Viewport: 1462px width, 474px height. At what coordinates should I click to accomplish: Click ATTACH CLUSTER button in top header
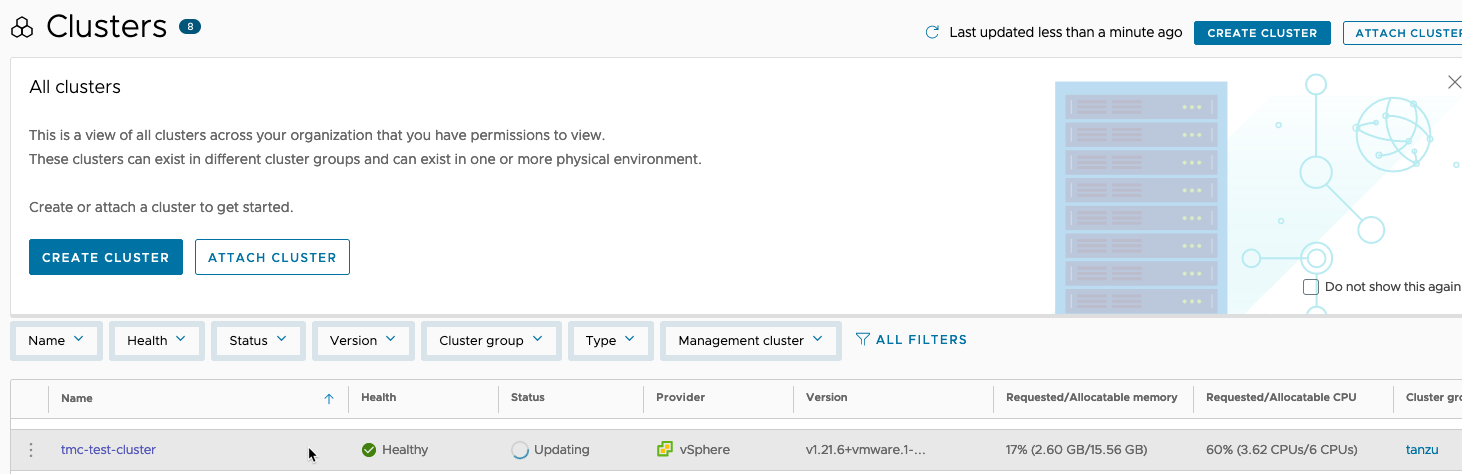(1403, 33)
